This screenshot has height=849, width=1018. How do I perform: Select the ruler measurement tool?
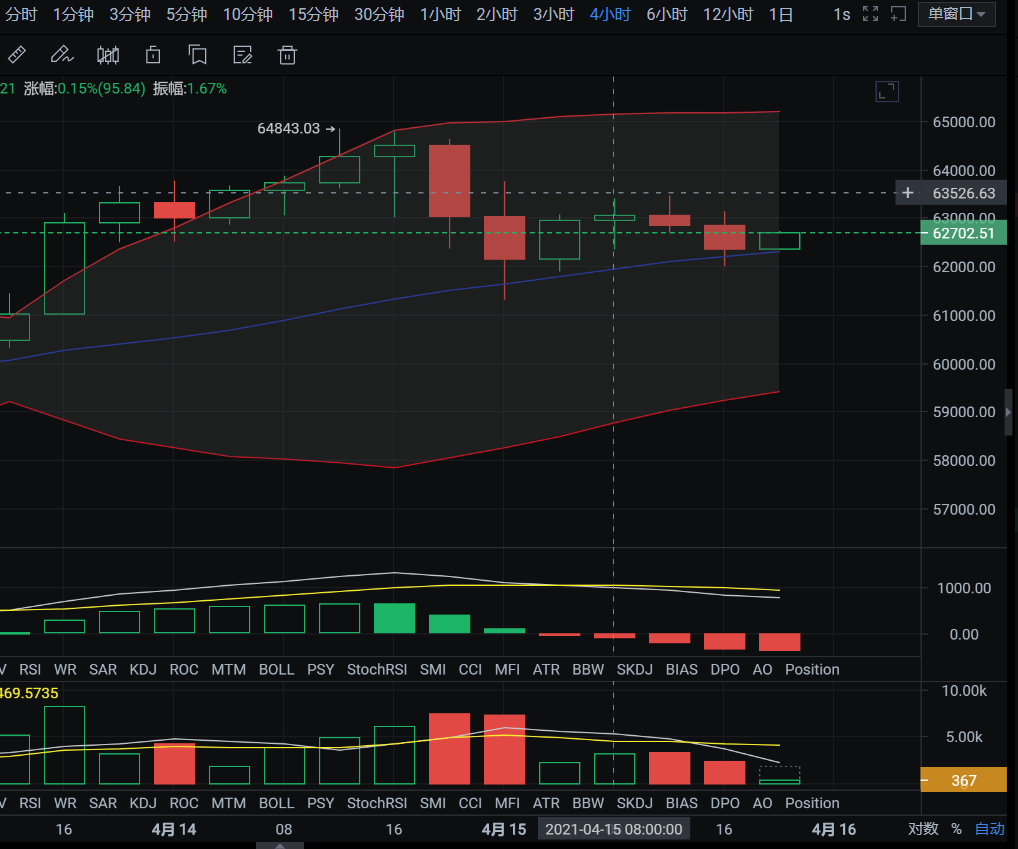17,54
